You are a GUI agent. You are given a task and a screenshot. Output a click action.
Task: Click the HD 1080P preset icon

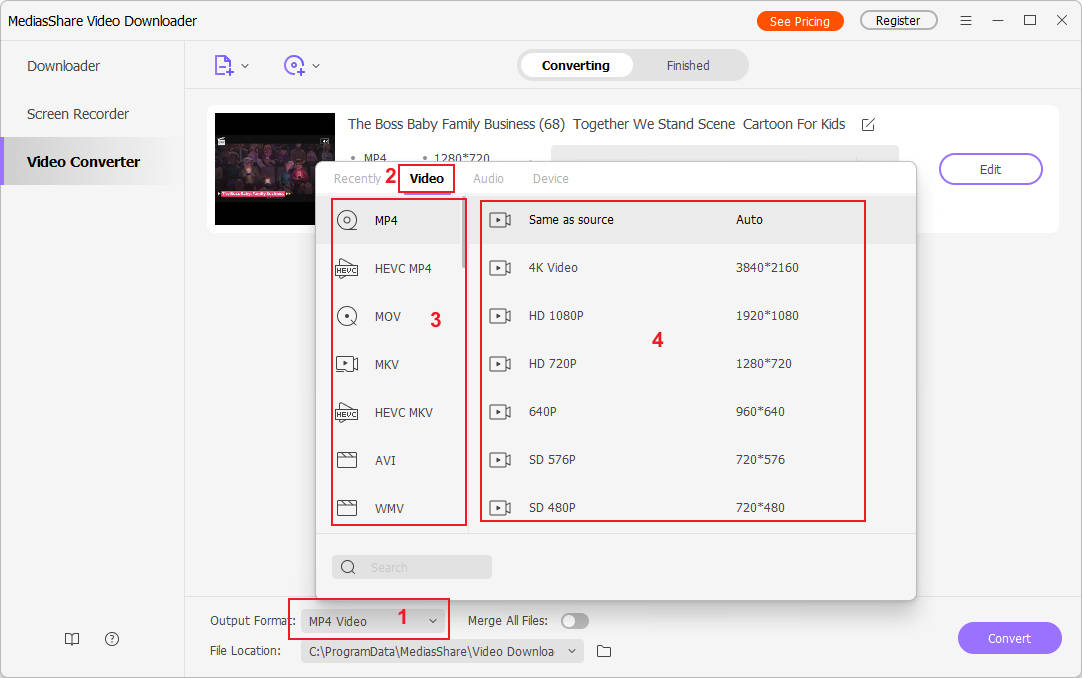pyautogui.click(x=500, y=316)
